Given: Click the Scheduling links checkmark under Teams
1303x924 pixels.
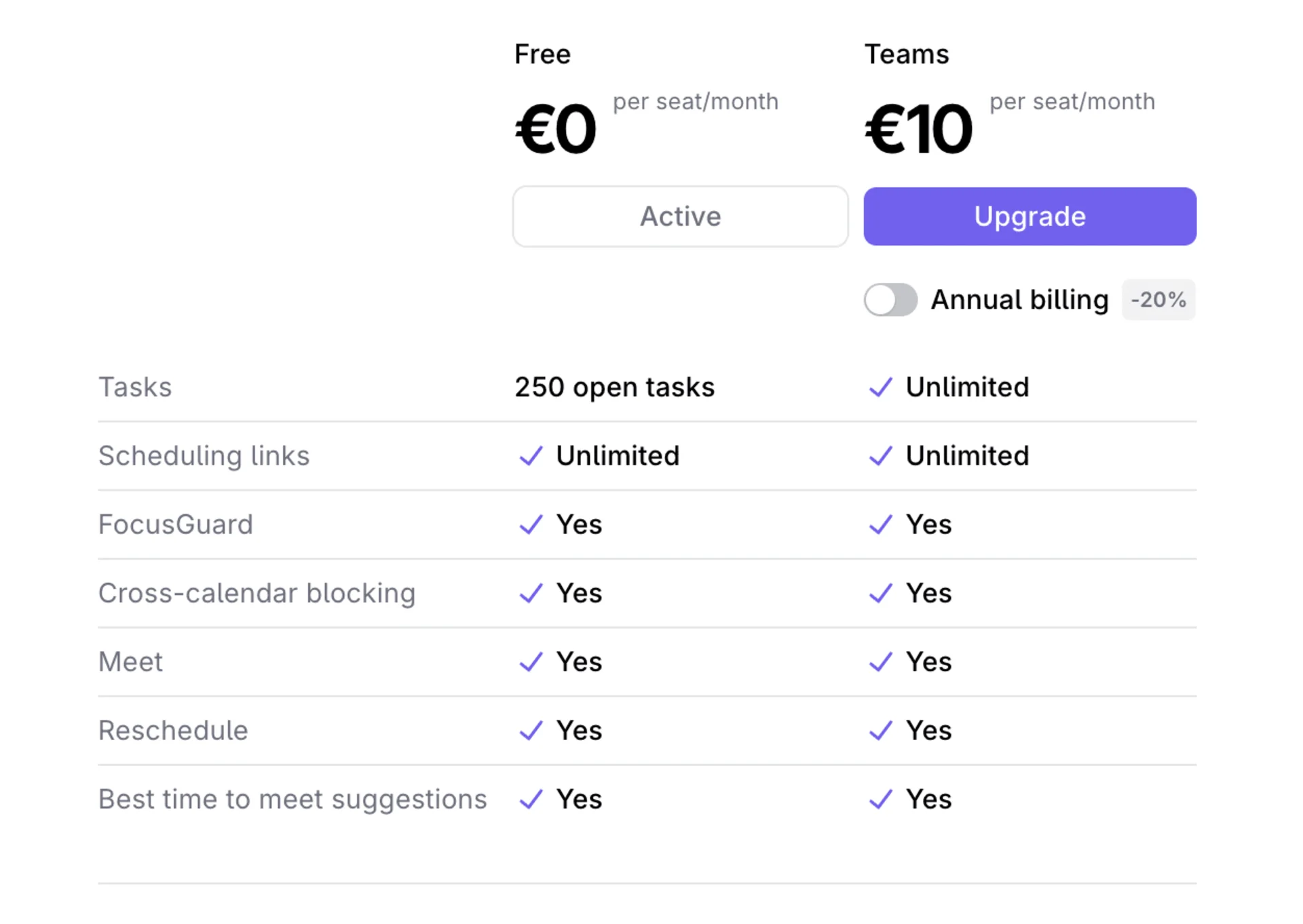Looking at the screenshot, I should (880, 456).
